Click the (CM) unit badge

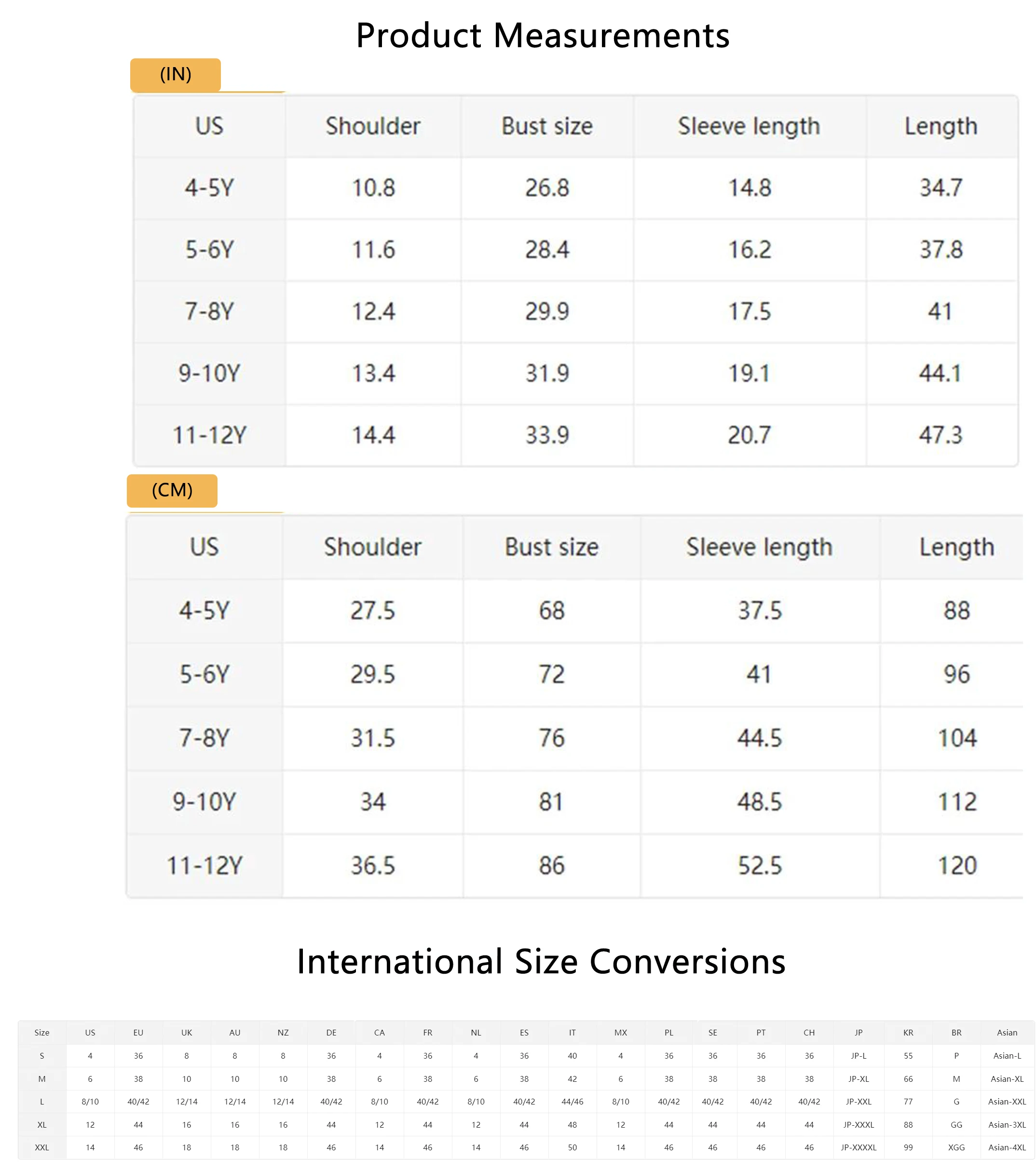pos(172,491)
